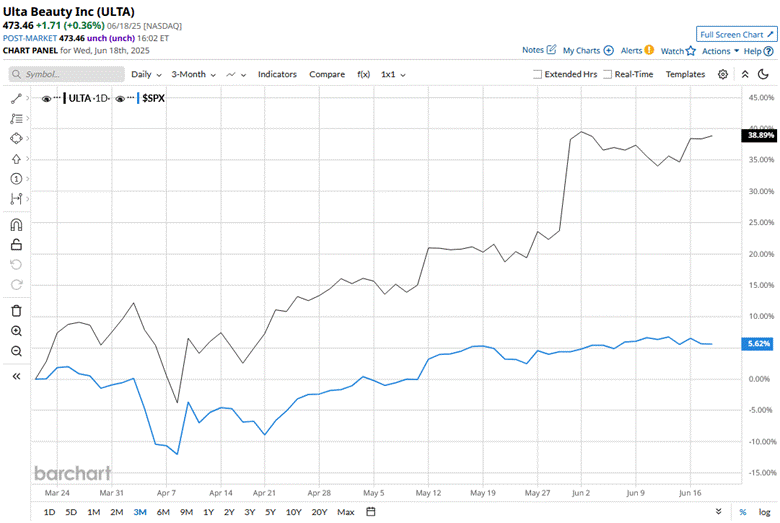This screenshot has width=780, height=523.
Task: Toggle log scale mode
Action: [764, 512]
